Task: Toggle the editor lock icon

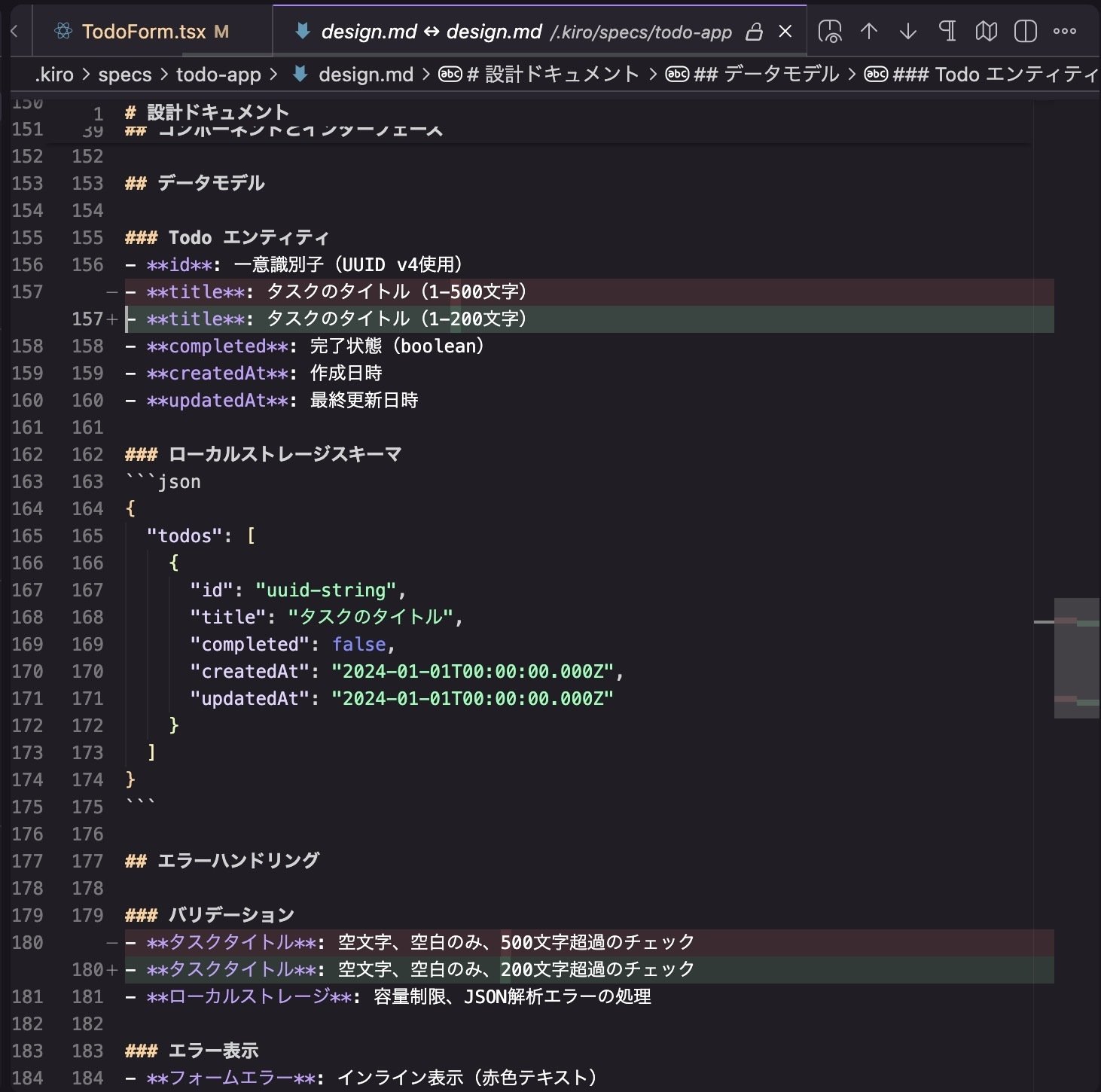Action: coord(753,31)
